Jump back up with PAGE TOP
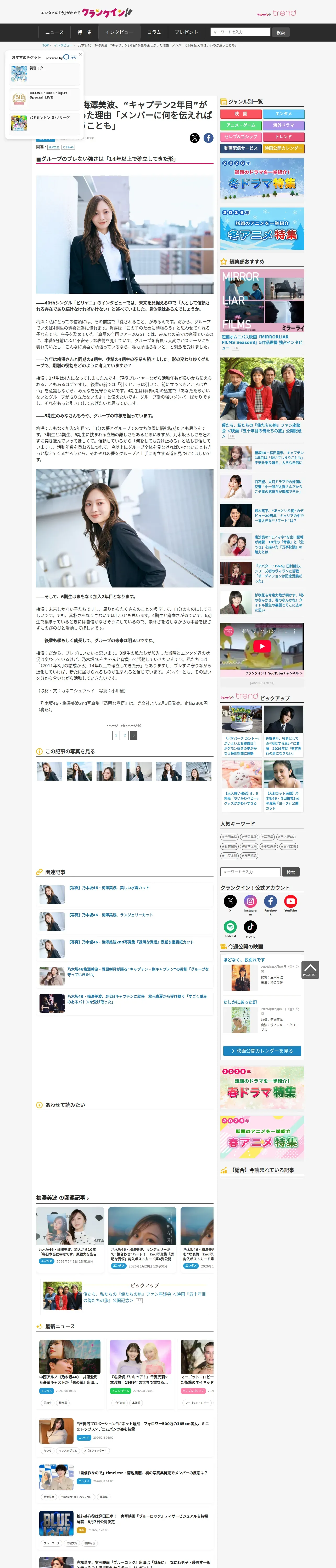336x1568 pixels. click(x=310, y=970)
